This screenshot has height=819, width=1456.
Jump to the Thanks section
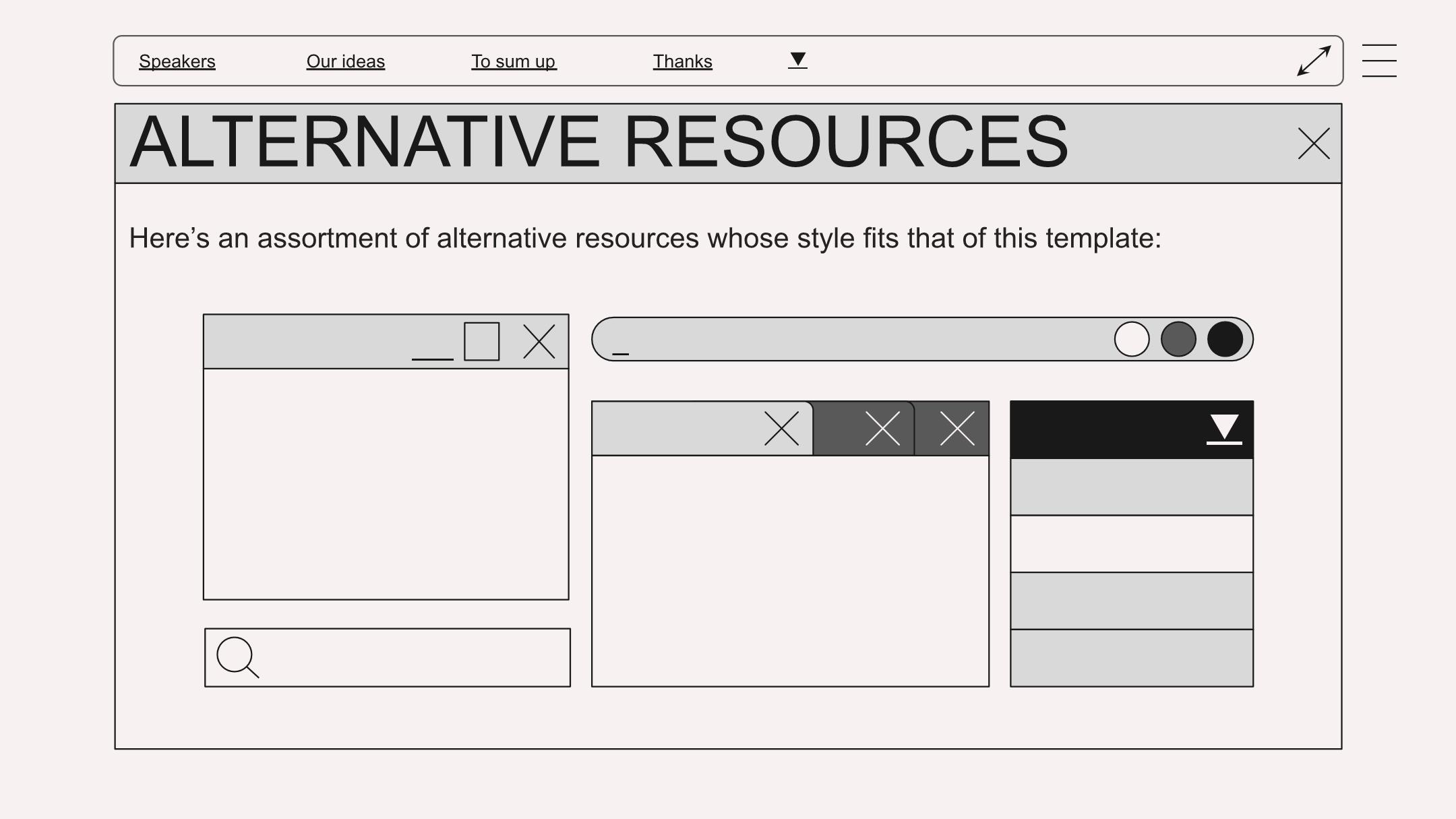pos(682,61)
